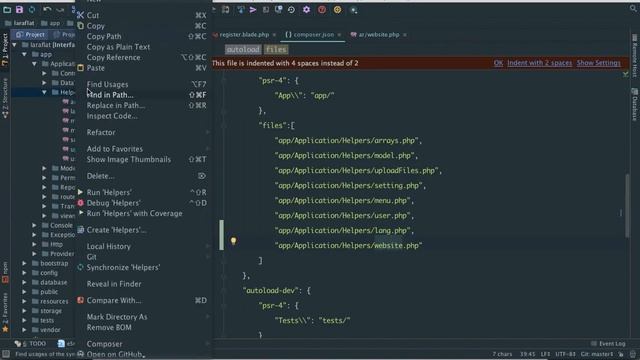Click the Redo arrow icon

60,9
